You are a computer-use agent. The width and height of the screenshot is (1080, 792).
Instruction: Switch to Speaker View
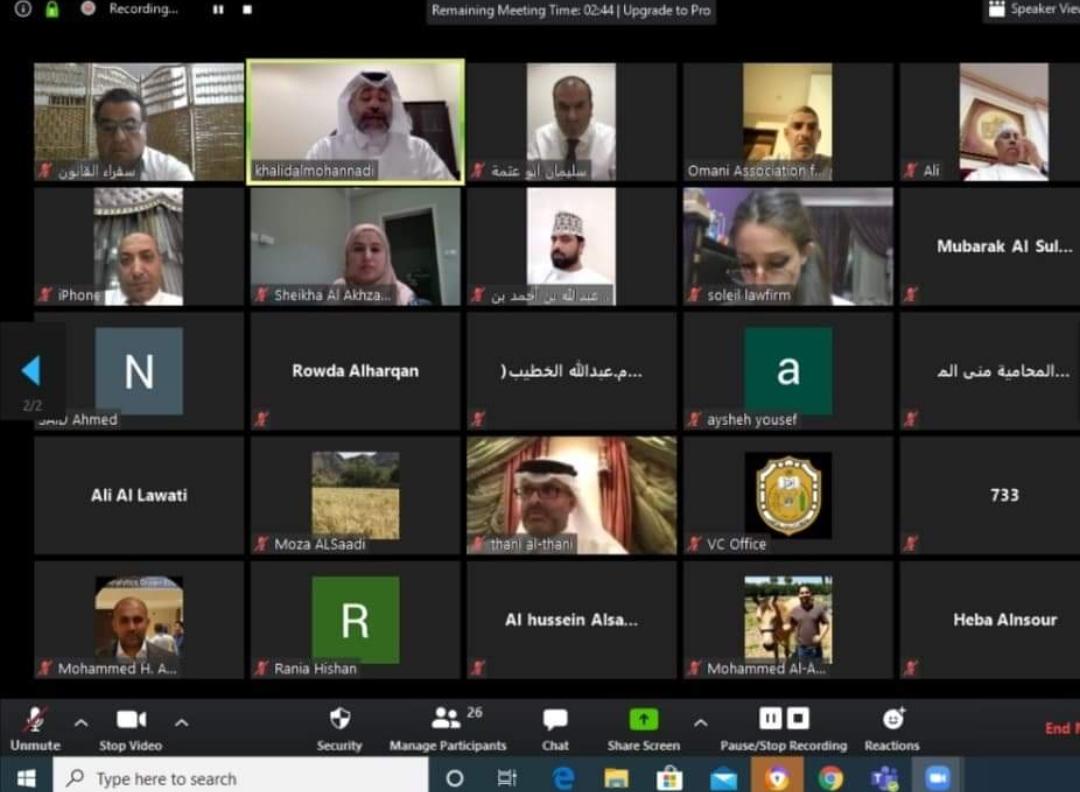pos(1030,9)
